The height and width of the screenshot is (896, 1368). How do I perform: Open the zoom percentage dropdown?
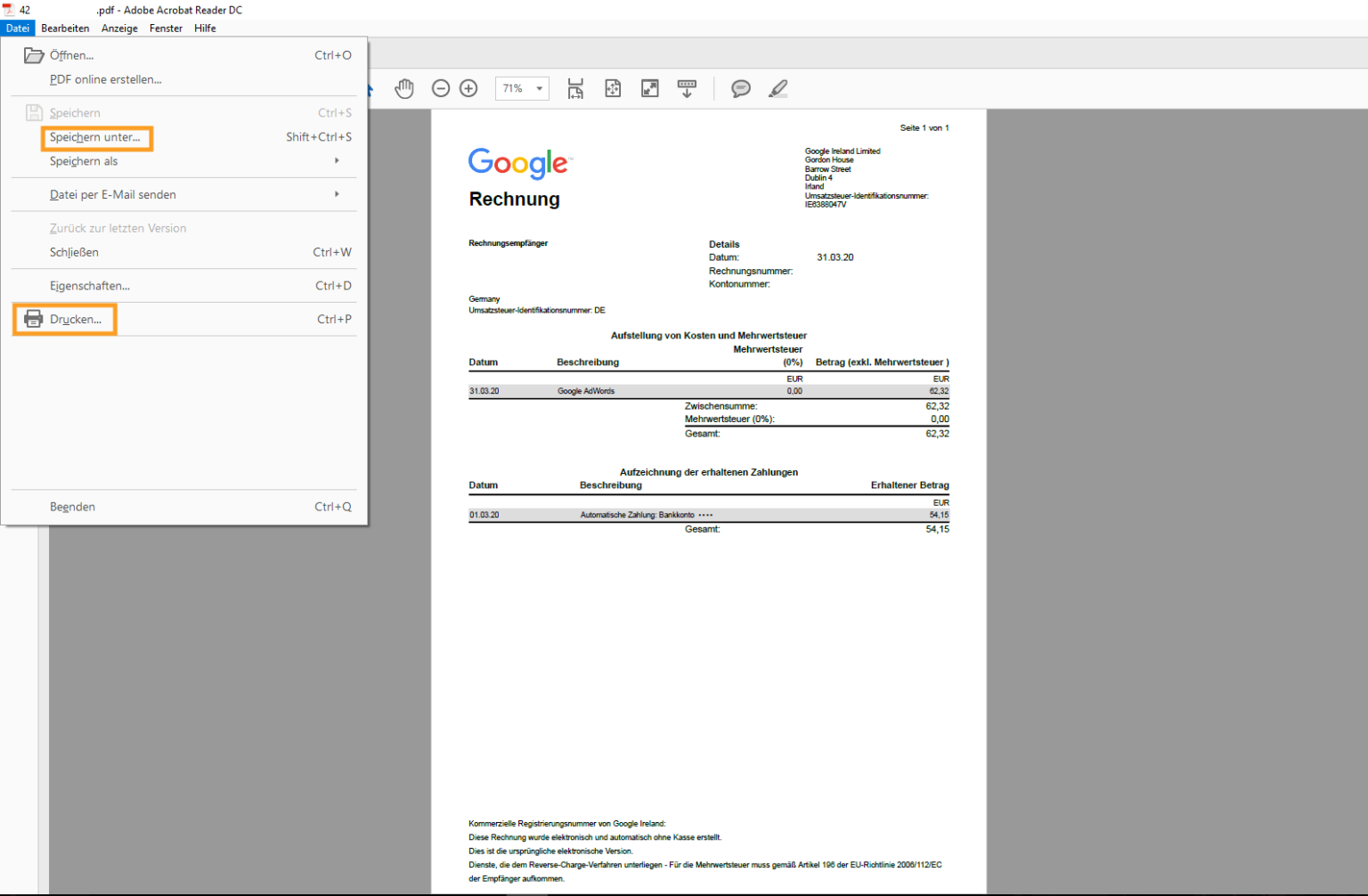538,88
